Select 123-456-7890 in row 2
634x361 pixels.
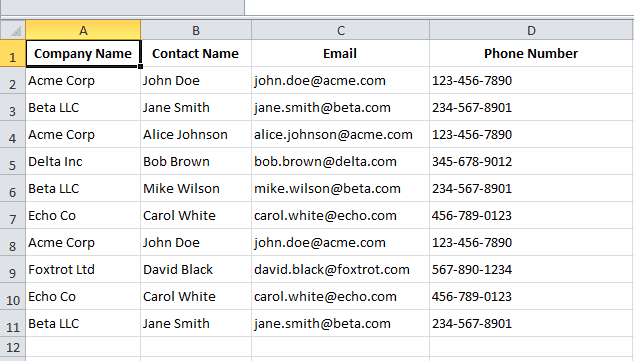(532, 80)
